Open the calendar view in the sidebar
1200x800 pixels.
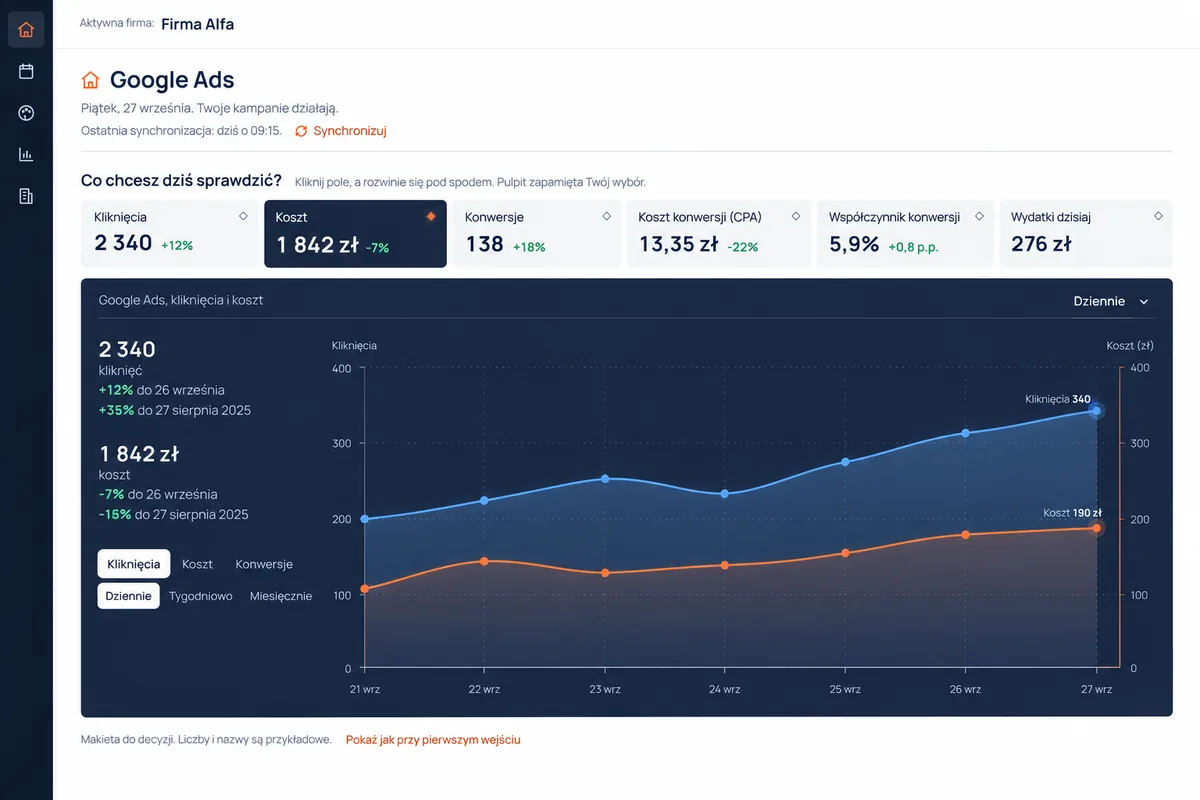point(26,71)
